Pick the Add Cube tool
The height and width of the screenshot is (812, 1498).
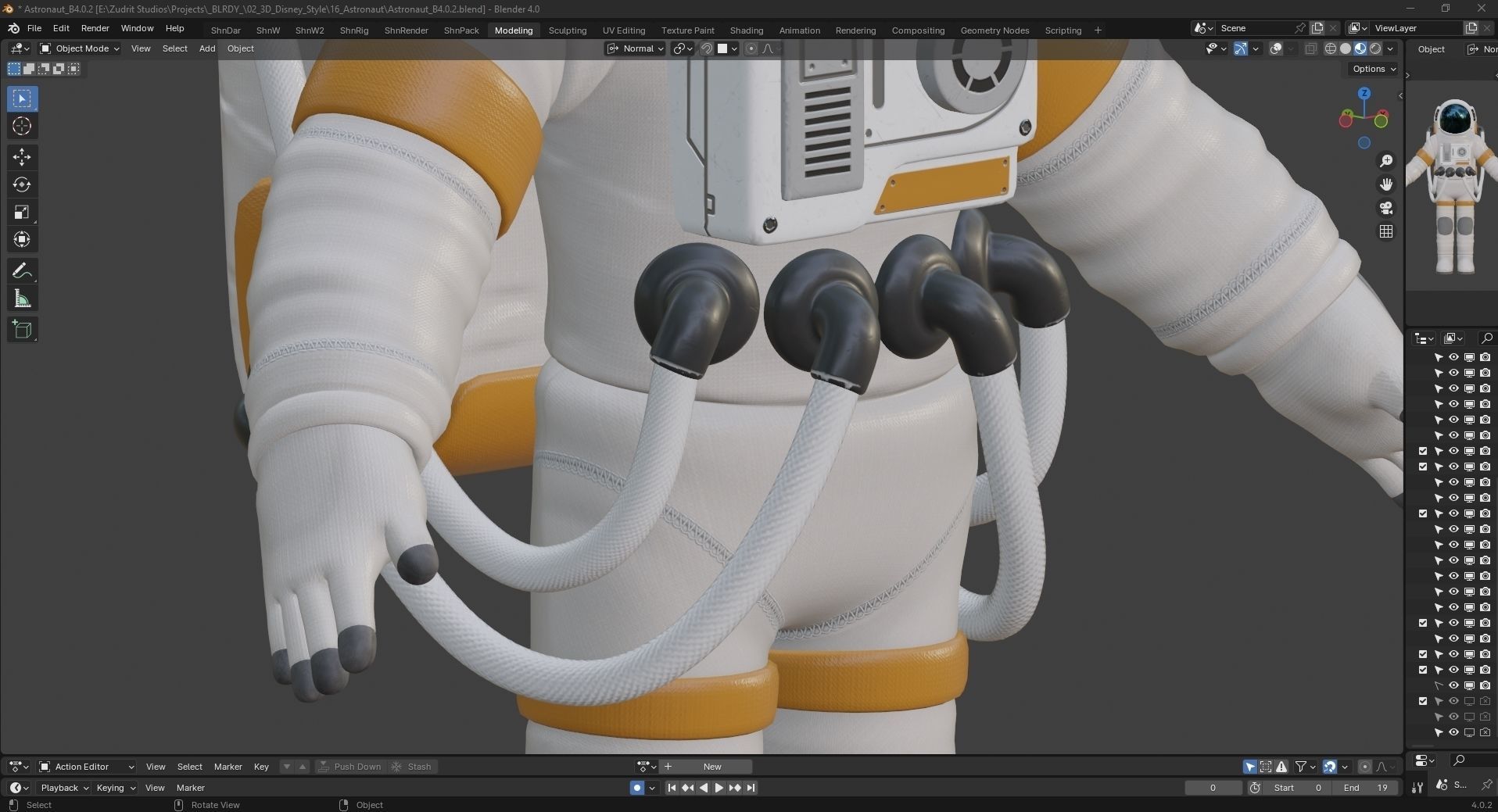point(22,330)
